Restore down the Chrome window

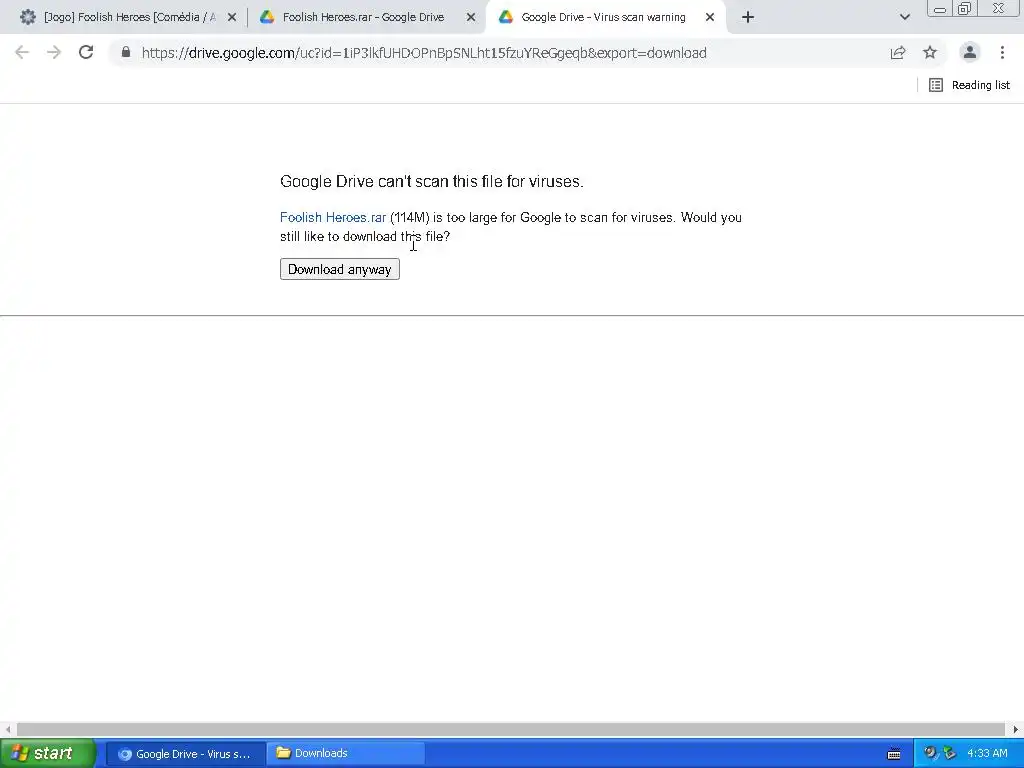(965, 8)
